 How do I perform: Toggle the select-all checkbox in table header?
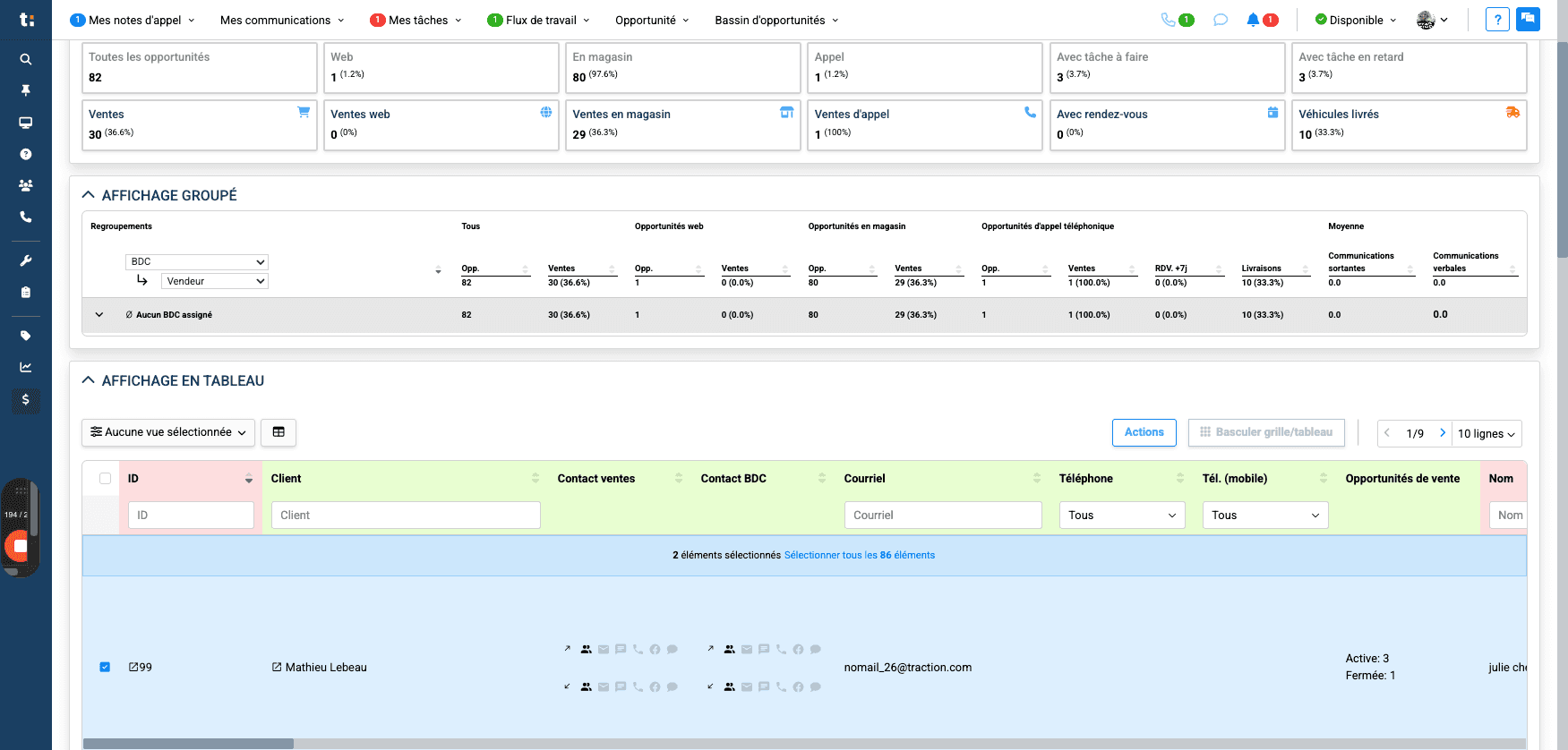[x=105, y=479]
